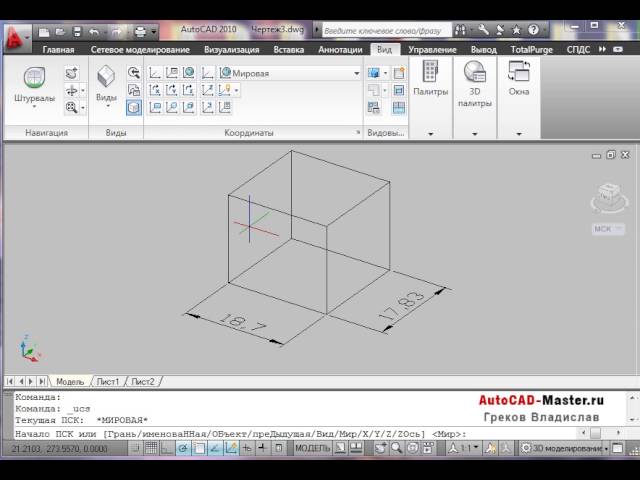The image size is (640, 480).
Task: Open the Палитры palettes panel
Action: pyautogui.click(x=430, y=80)
